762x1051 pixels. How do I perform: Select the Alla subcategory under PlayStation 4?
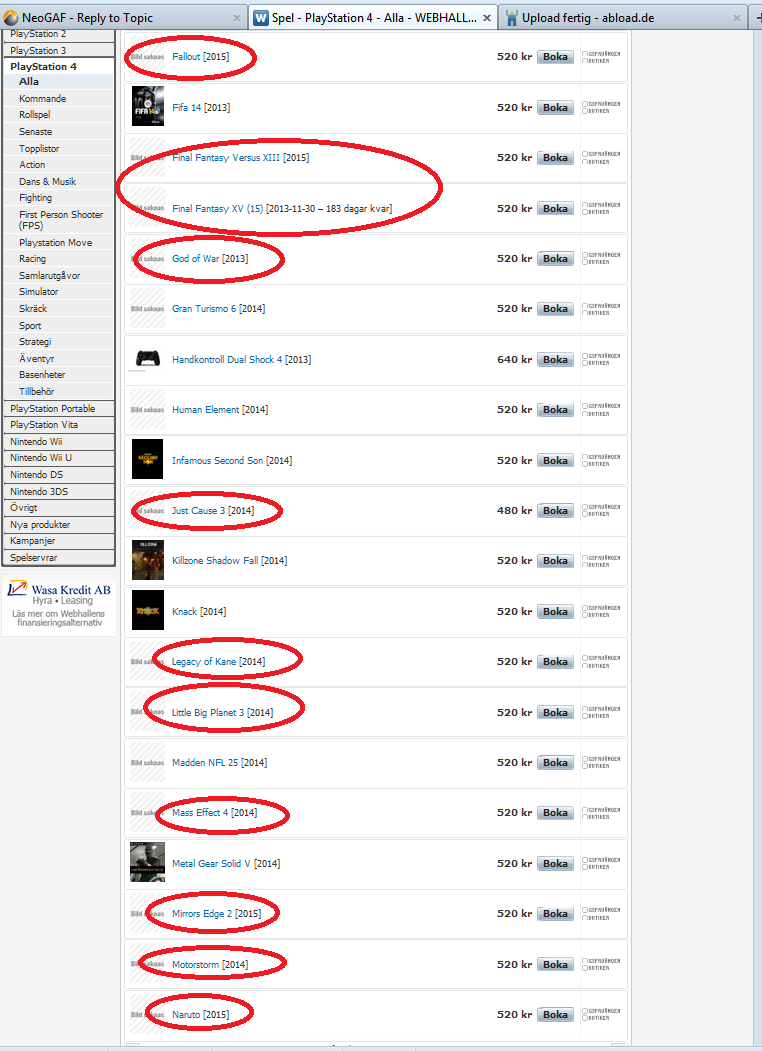click(x=59, y=82)
